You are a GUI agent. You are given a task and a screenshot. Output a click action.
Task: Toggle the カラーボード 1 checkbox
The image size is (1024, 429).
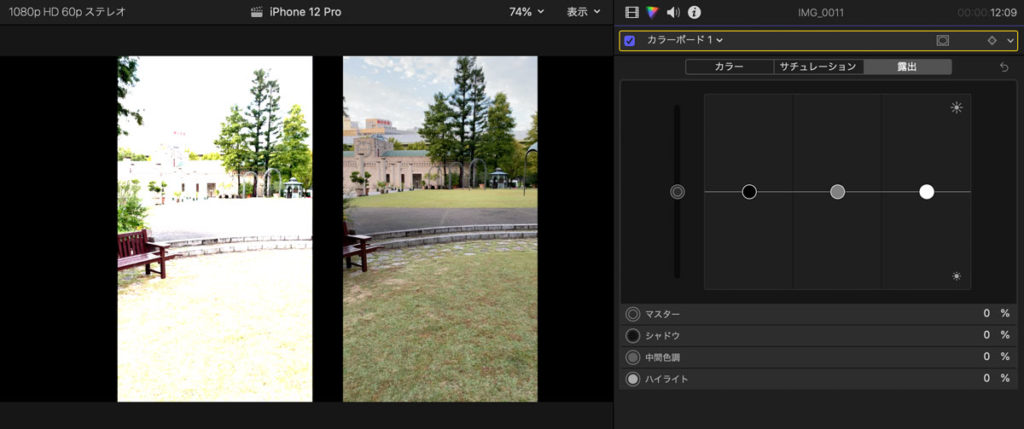[x=630, y=40]
